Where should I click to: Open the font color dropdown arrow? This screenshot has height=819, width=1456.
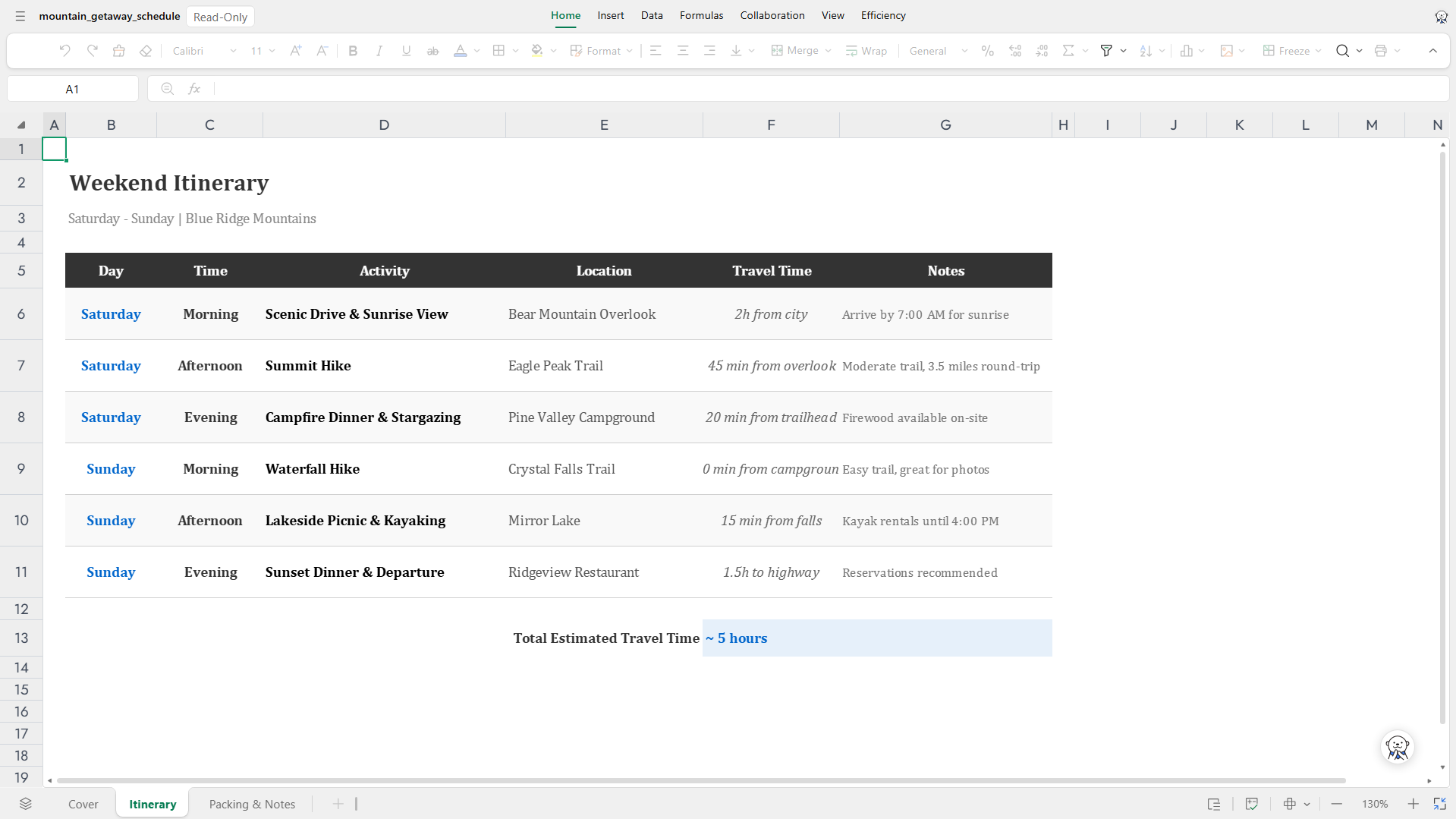coord(477,51)
